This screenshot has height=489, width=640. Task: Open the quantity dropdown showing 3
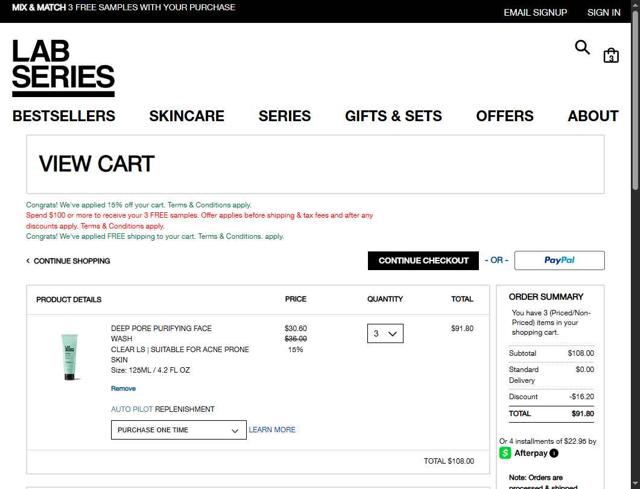point(385,333)
